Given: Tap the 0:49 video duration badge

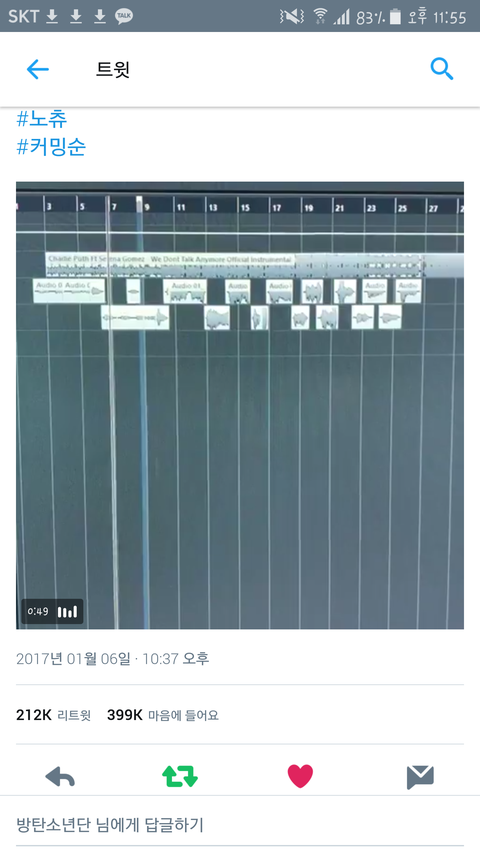Looking at the screenshot, I should [52, 611].
